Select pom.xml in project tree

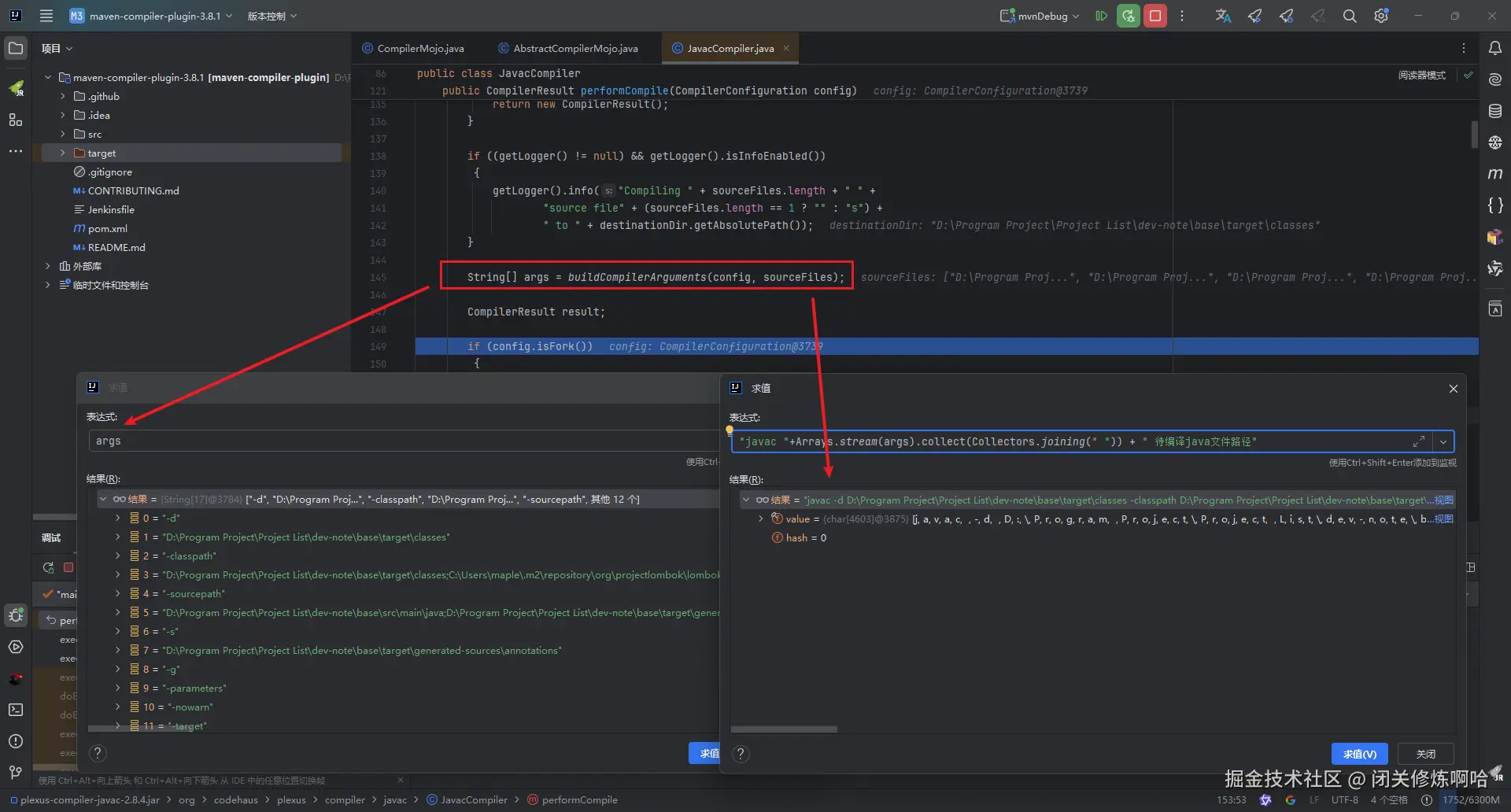pyautogui.click(x=108, y=228)
